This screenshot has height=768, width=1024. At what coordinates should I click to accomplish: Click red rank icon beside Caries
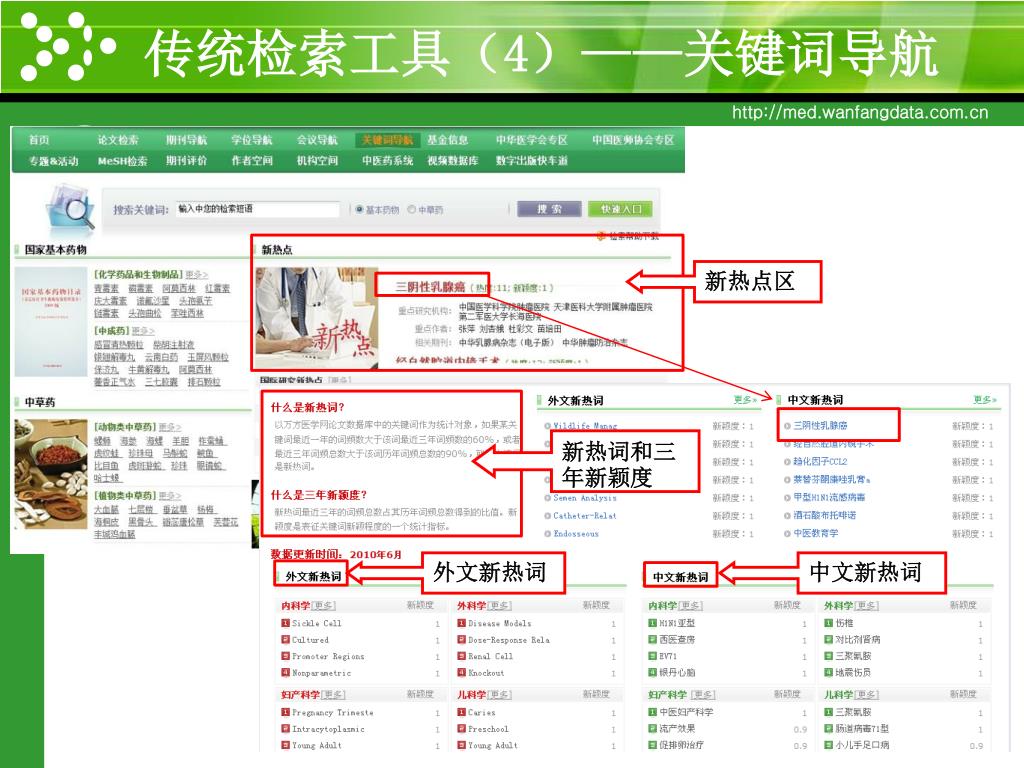pyautogui.click(x=462, y=712)
